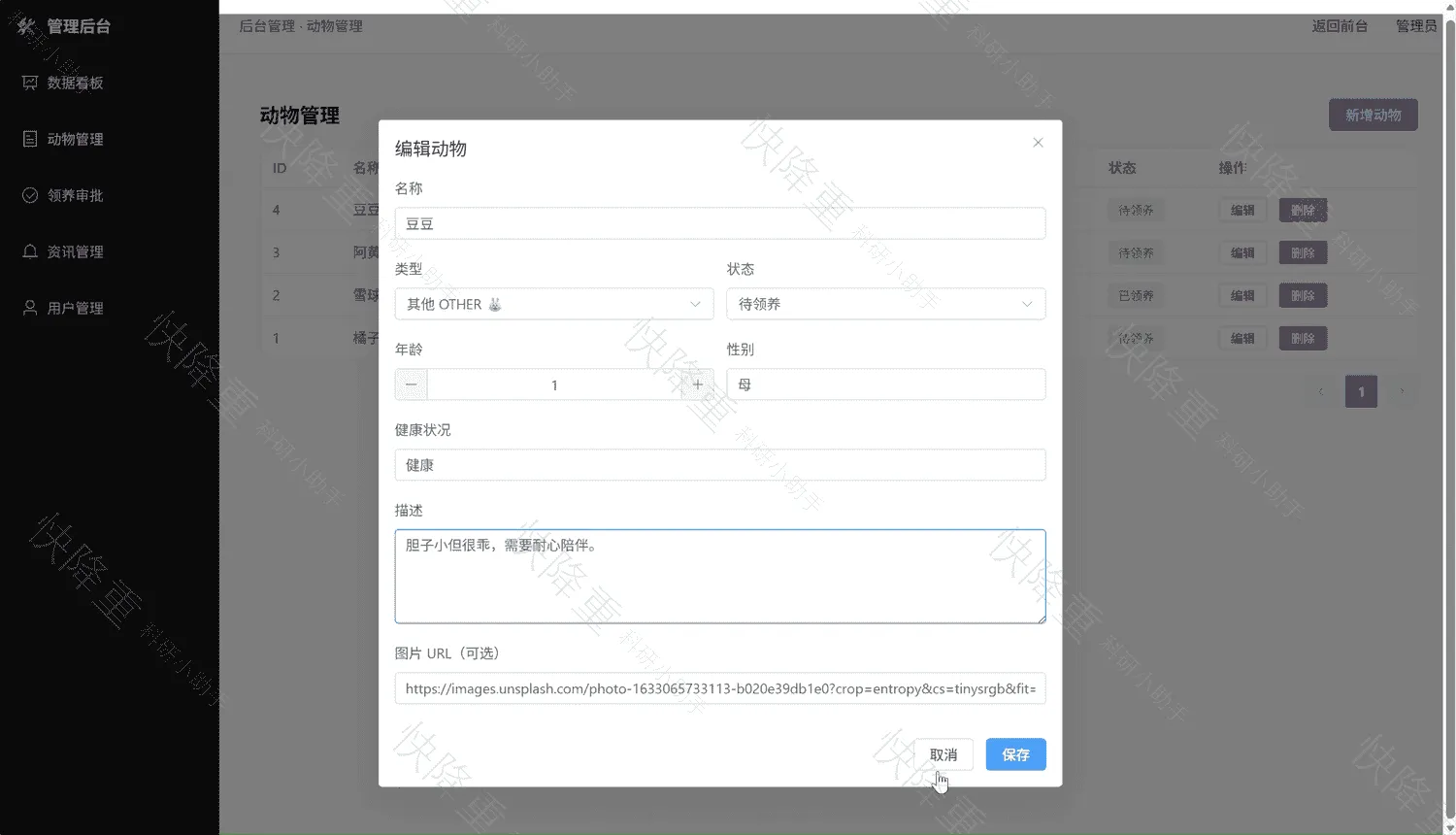1456x835 pixels.
Task: Click the 数据看板 chart icon in sidebar
Action: pos(30,83)
